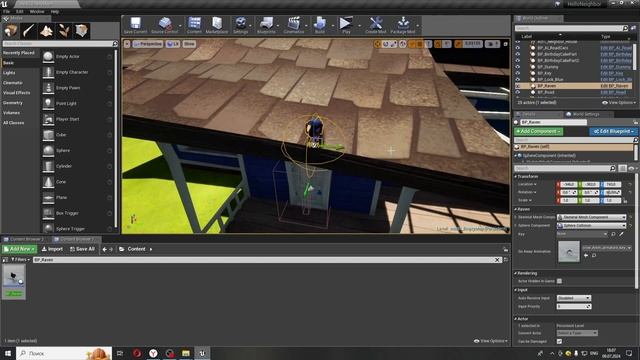Open the Auto Receive Input dropdown

573,298
